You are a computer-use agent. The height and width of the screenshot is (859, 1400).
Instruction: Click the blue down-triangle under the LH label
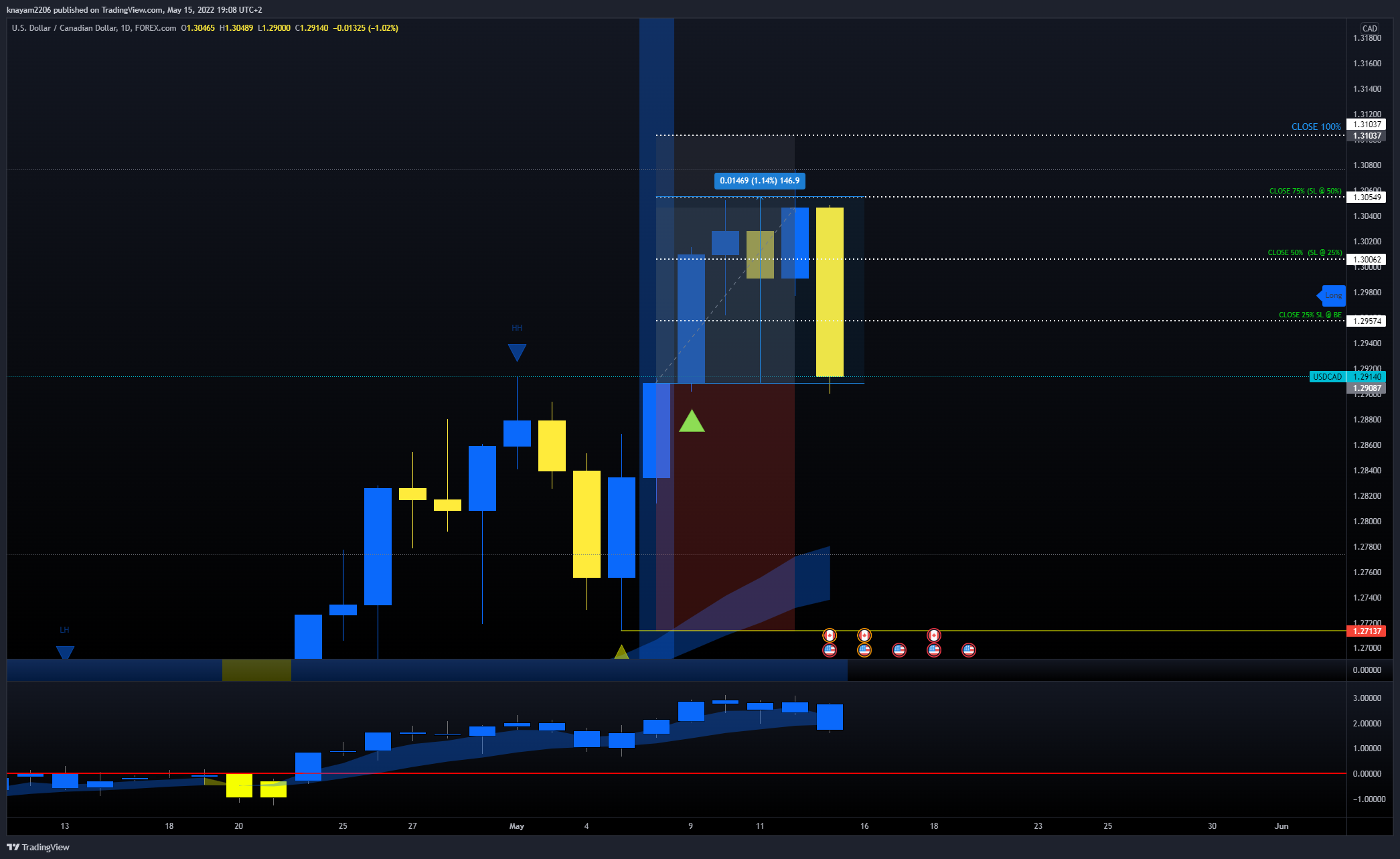pyautogui.click(x=65, y=652)
